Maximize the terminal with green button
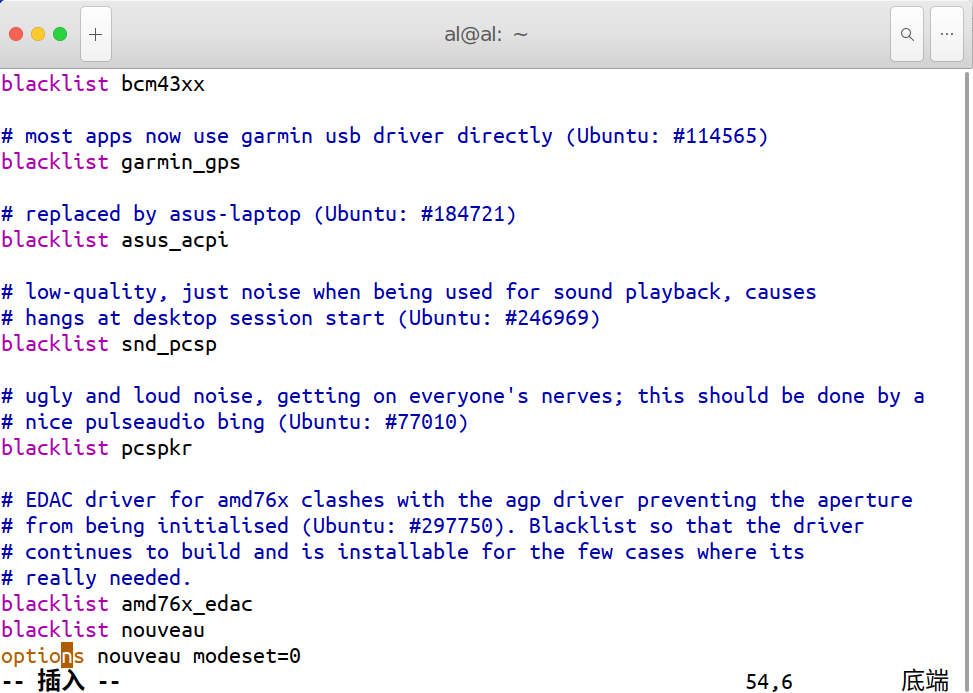This screenshot has height=693, width=973. click(x=60, y=34)
